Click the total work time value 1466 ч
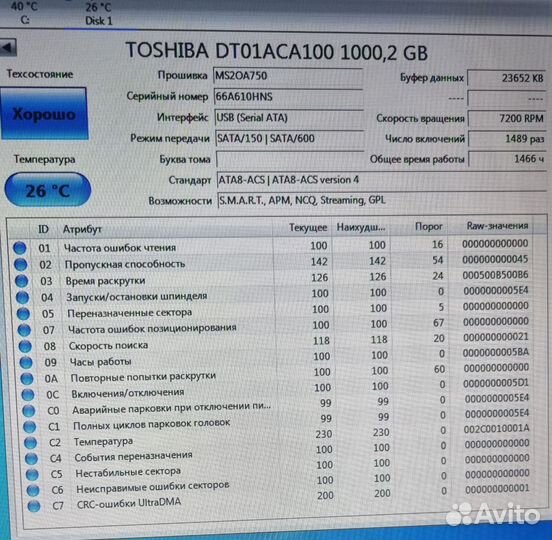This screenshot has height=540, width=552. coord(508,159)
